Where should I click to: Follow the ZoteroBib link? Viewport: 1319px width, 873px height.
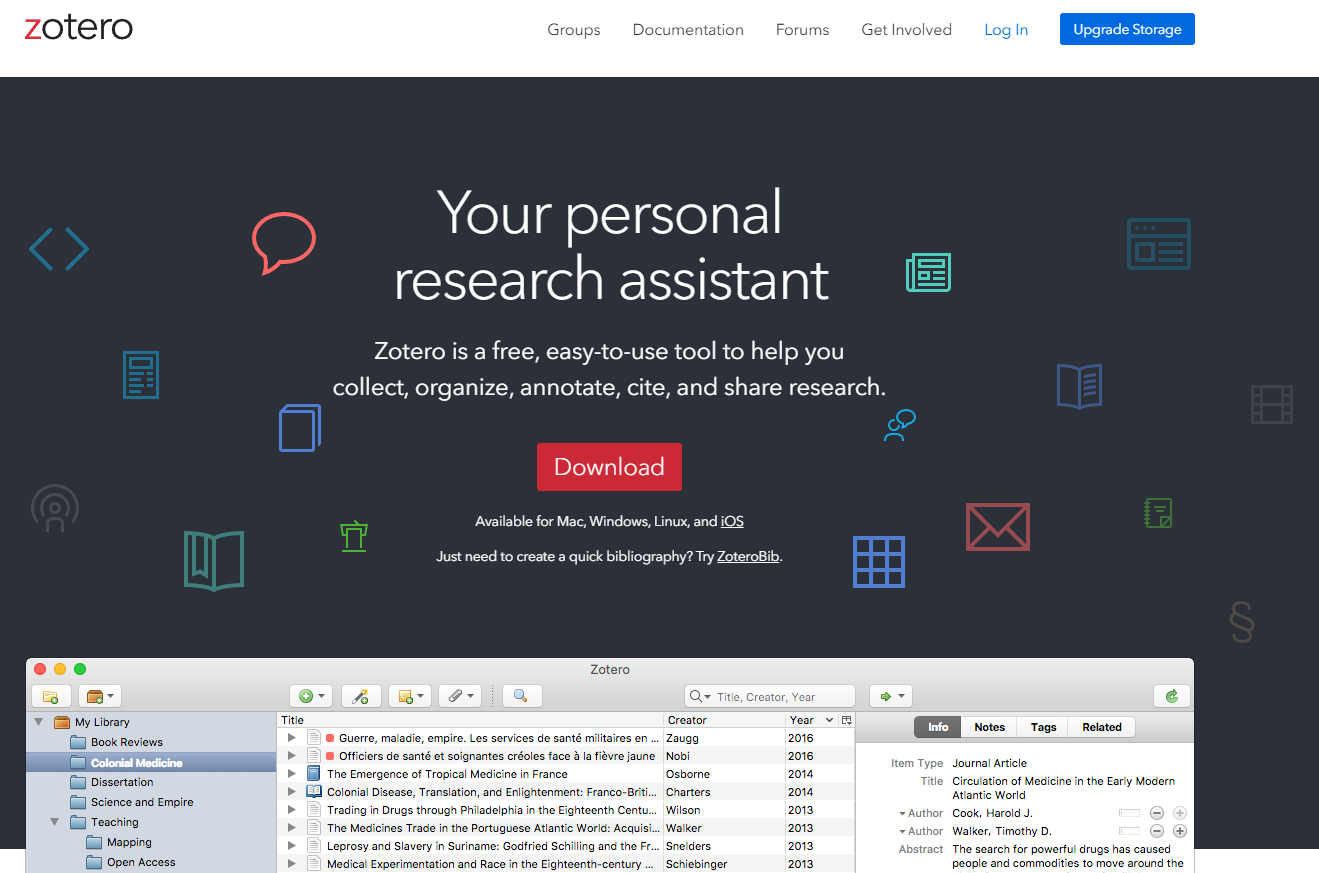748,556
